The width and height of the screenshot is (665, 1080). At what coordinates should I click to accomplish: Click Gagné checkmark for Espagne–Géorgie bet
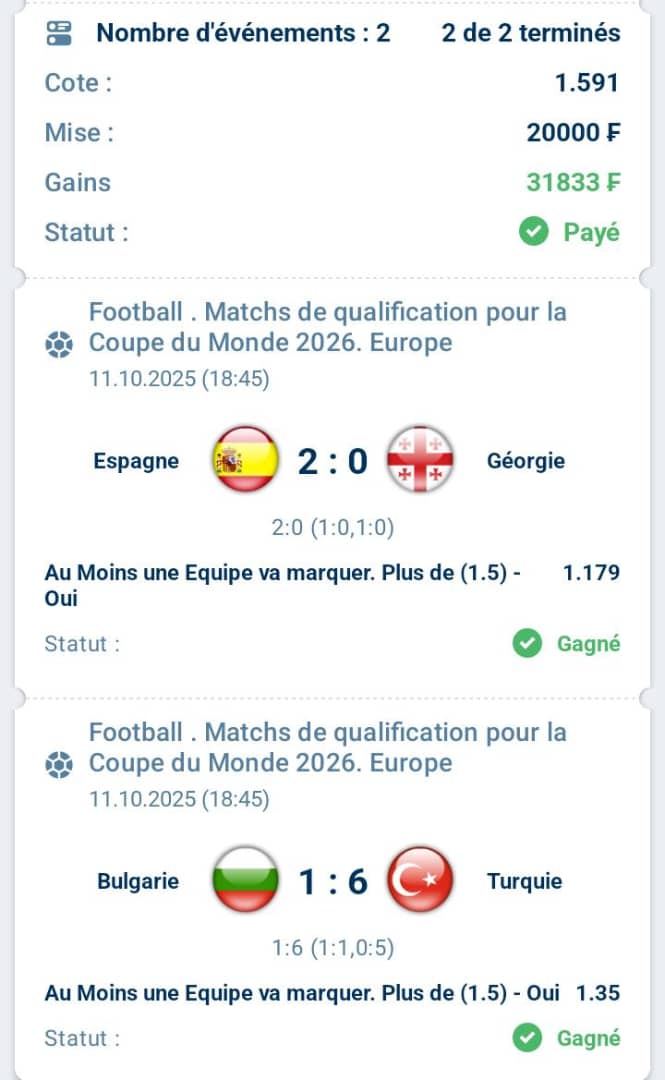click(x=527, y=644)
